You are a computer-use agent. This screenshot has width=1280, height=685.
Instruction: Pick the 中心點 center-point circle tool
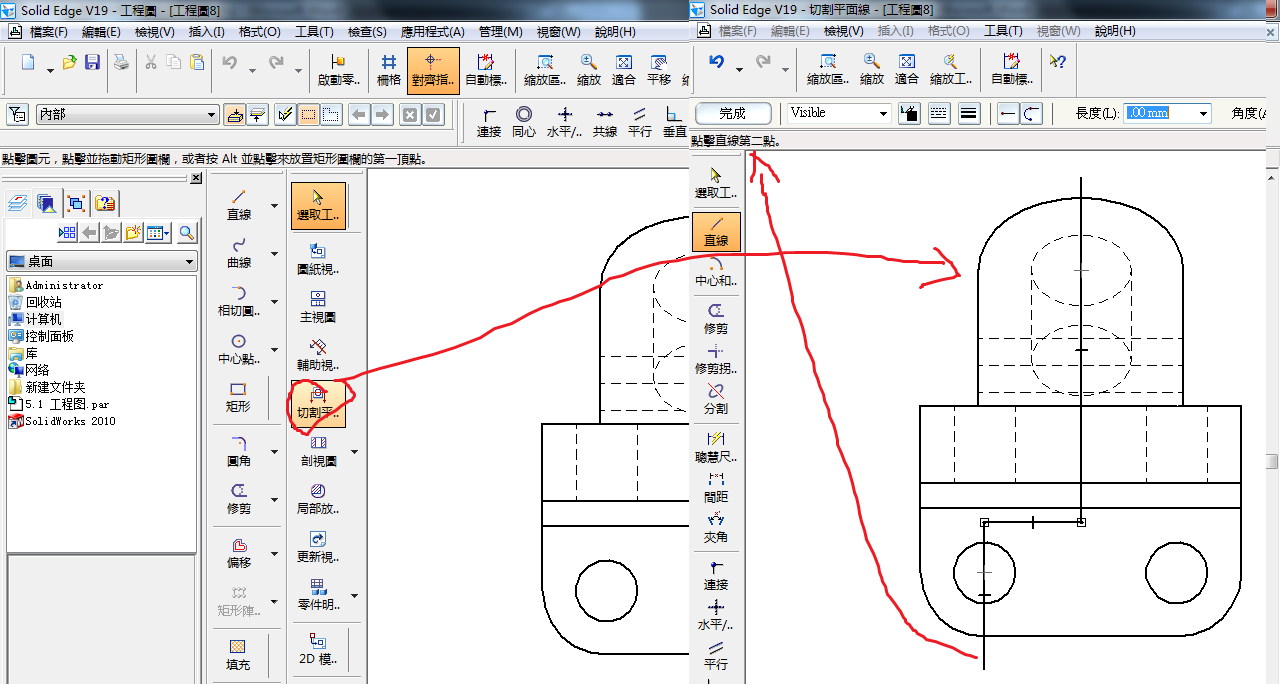pos(238,348)
